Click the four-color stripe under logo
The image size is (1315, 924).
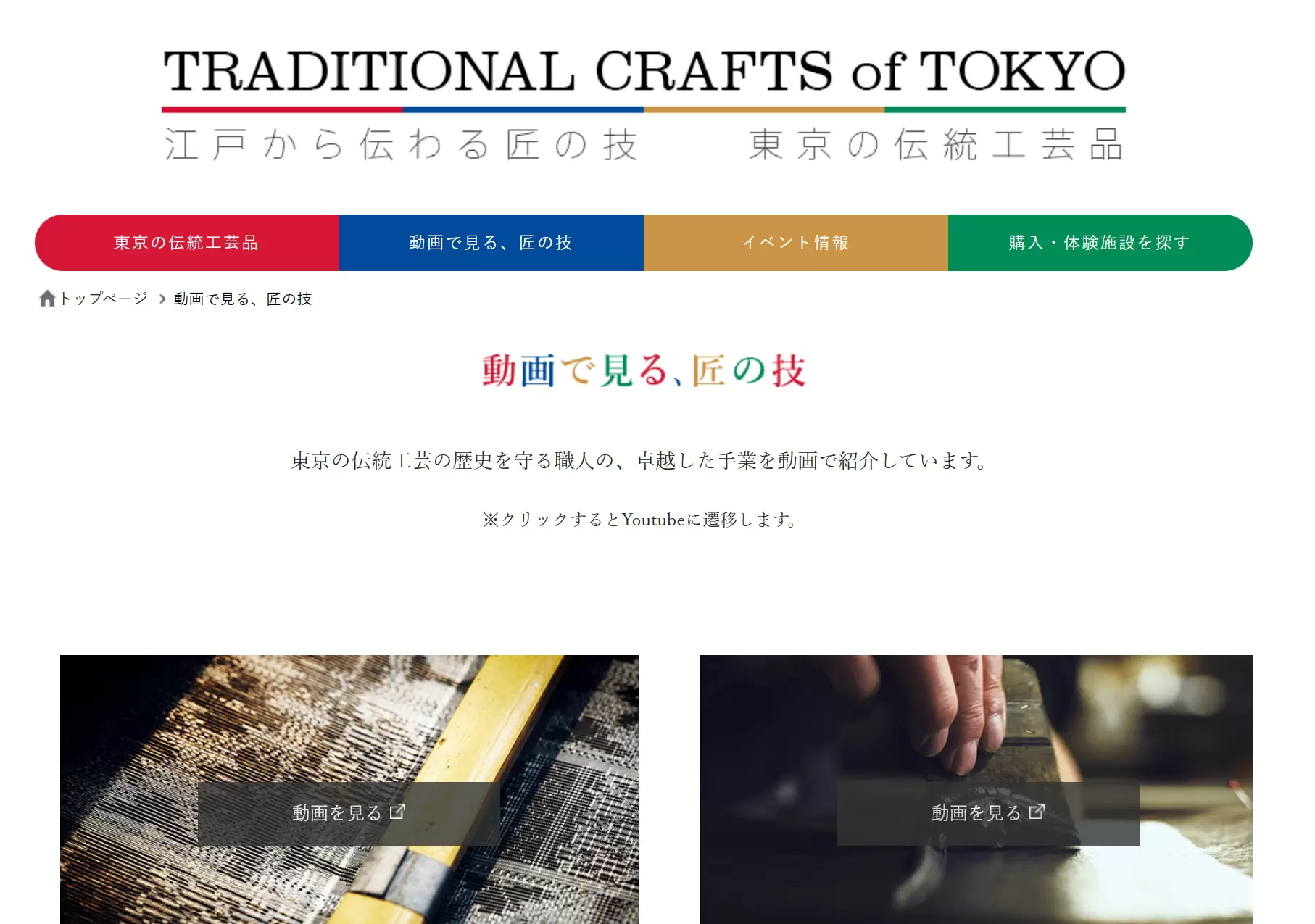click(x=644, y=109)
